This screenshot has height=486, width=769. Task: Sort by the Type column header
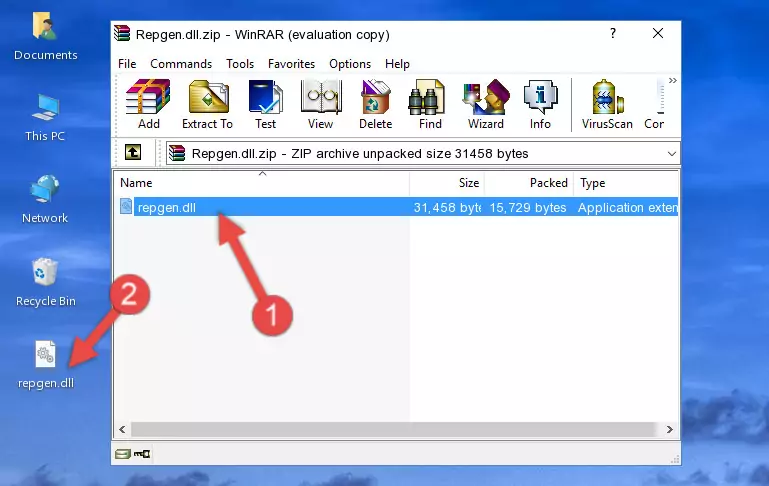(626, 183)
